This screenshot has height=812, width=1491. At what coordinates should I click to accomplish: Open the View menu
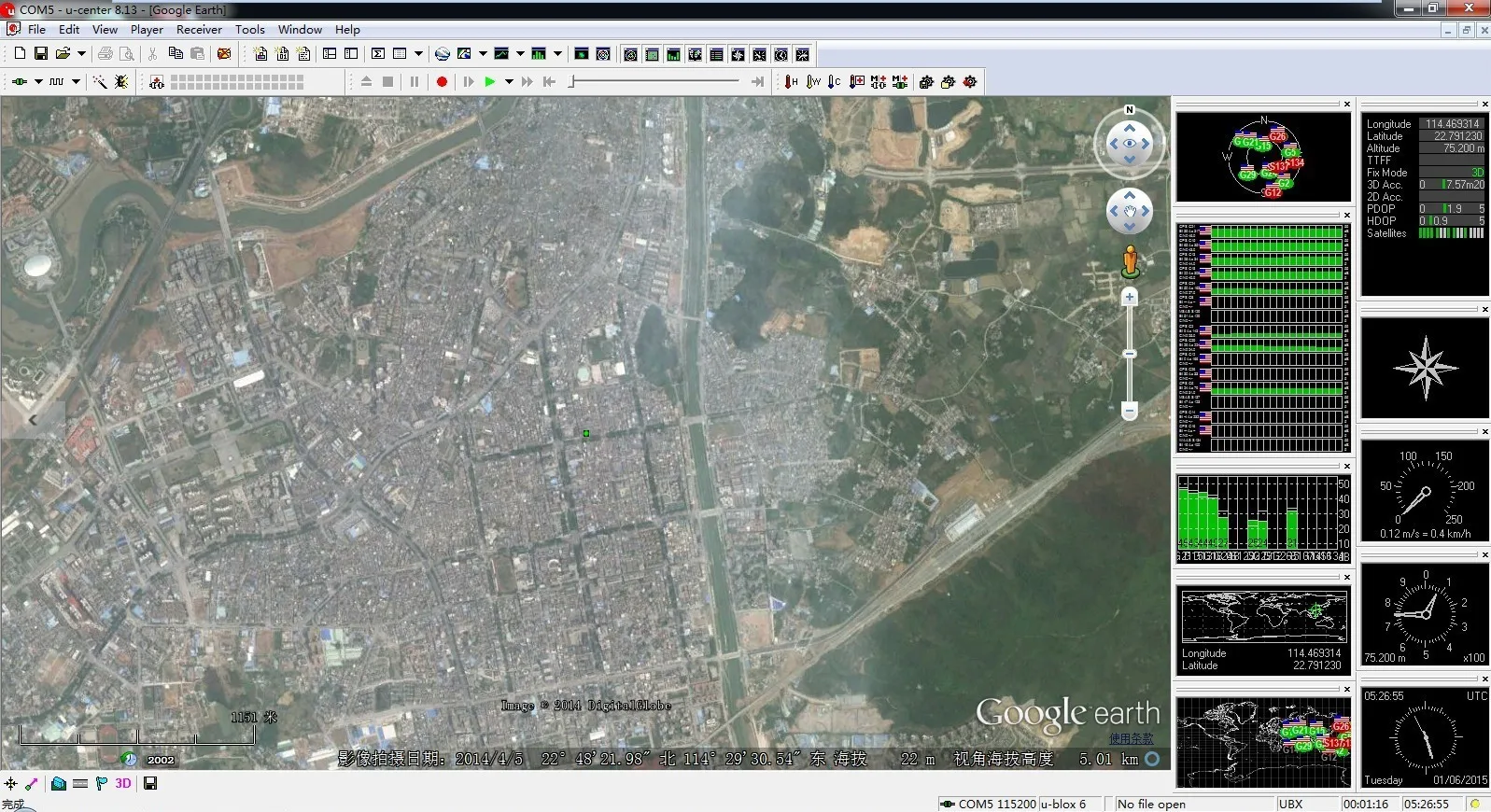pos(105,30)
